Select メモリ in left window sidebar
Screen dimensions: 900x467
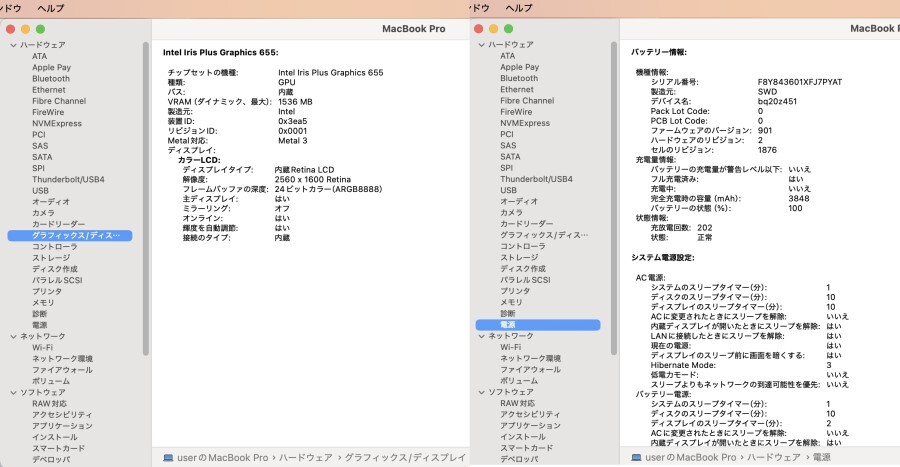point(43,302)
